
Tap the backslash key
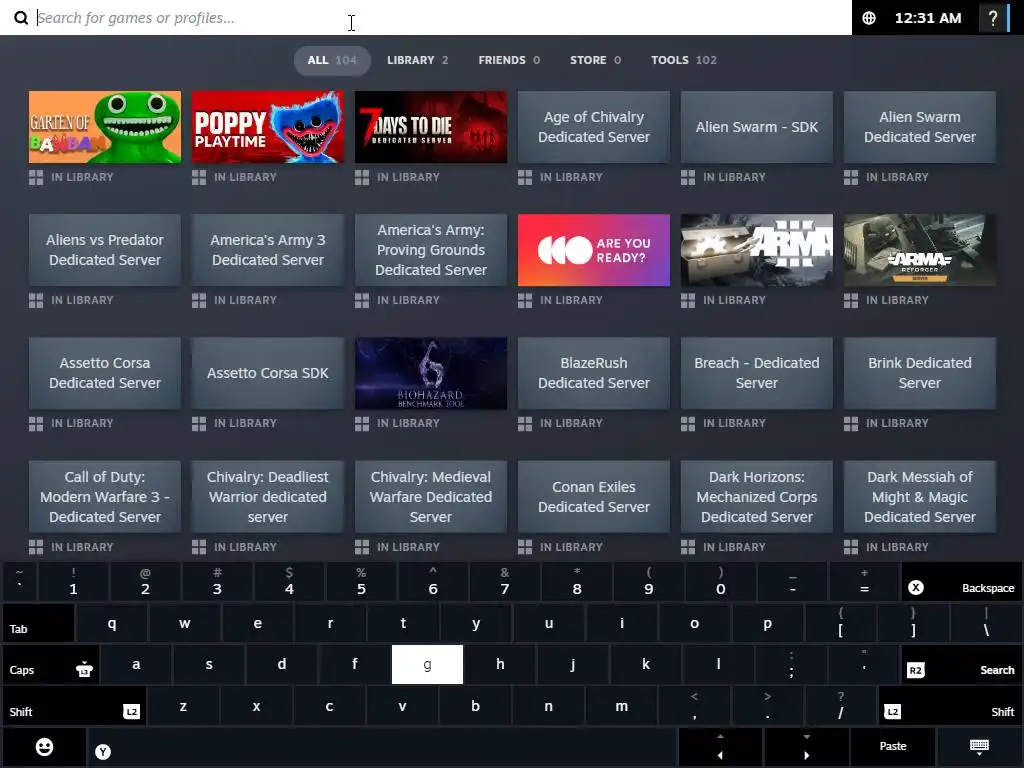[986, 624]
